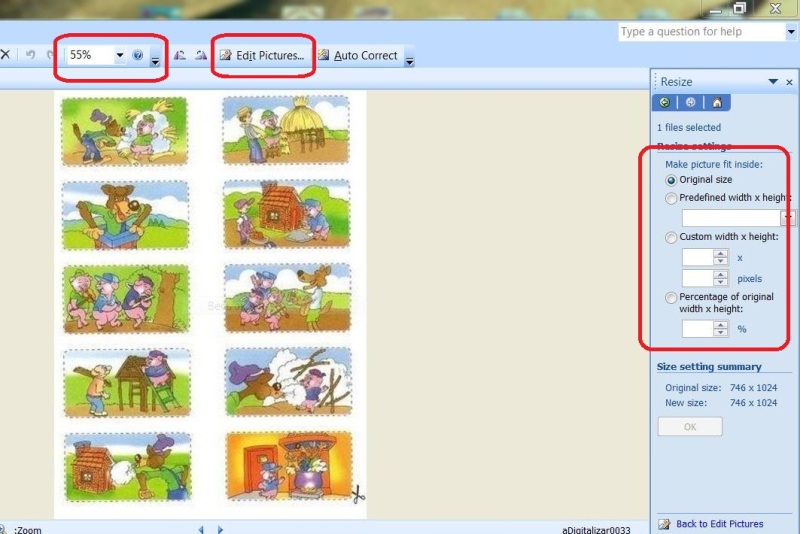This screenshot has height=534, width=800.
Task: Click the Zoom magnifier icon in status bar
Action: [x=3, y=529]
